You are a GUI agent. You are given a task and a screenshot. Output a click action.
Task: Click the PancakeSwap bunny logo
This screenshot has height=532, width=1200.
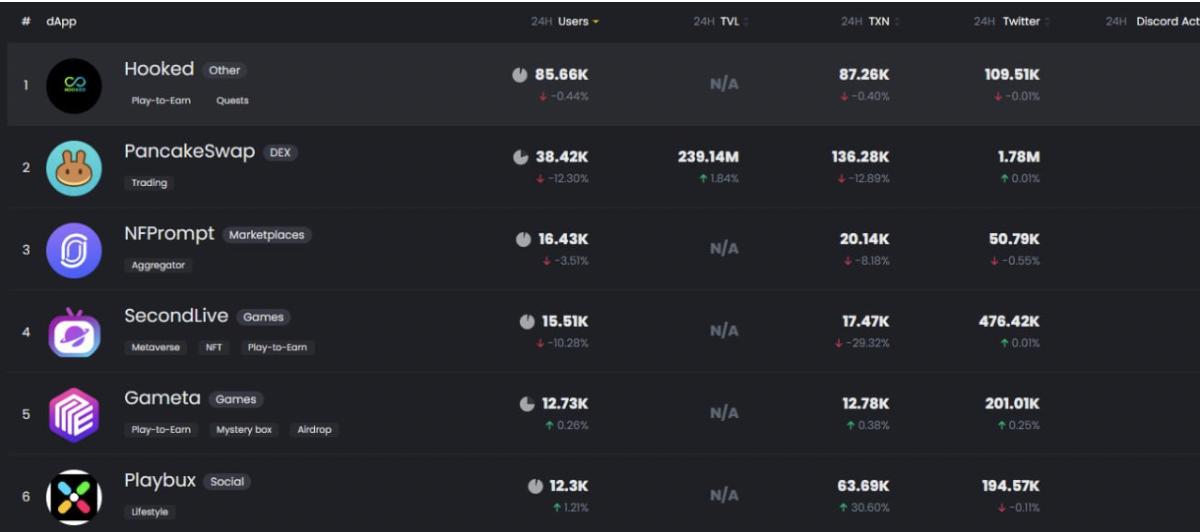point(74,168)
